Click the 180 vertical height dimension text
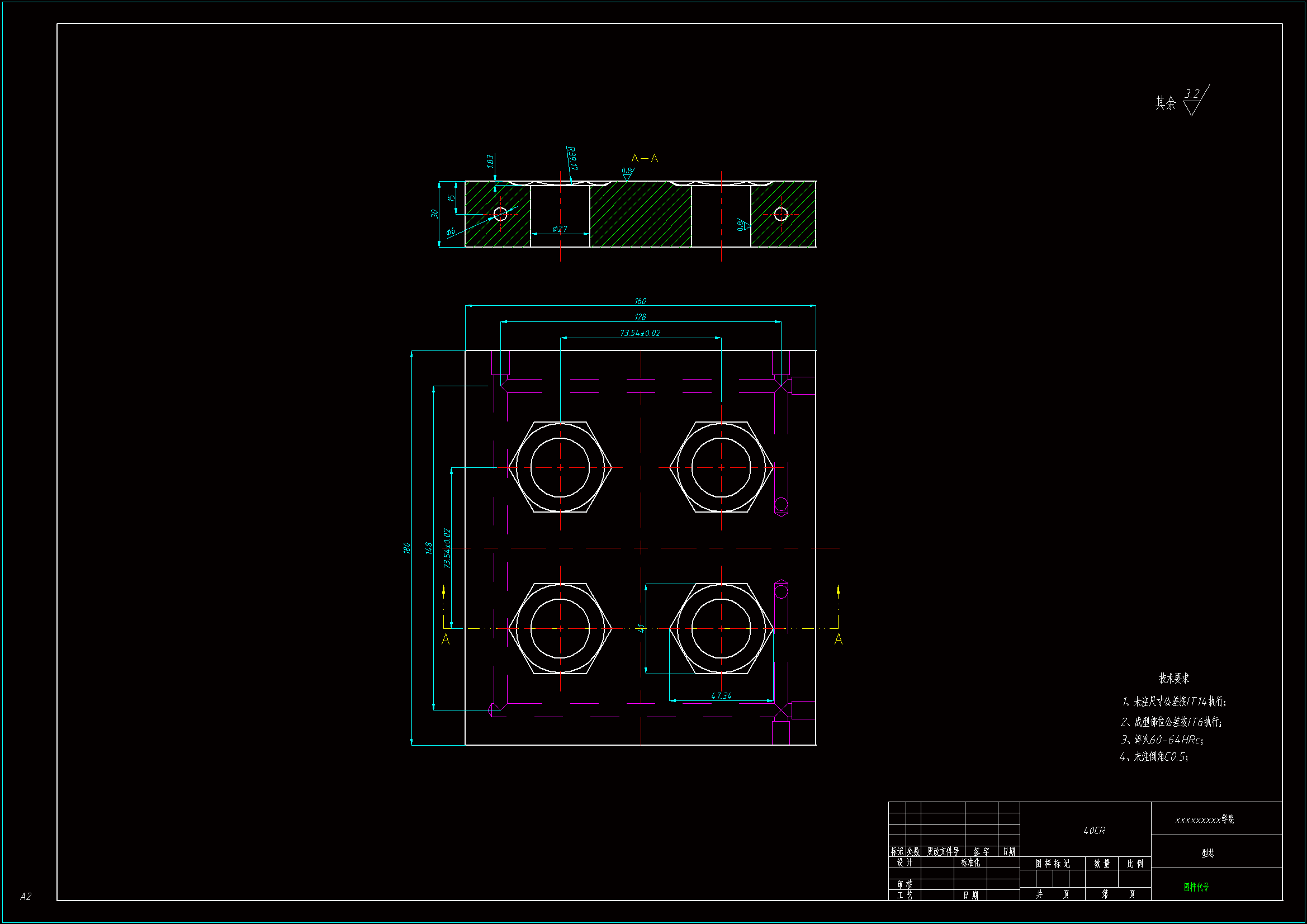Image resolution: width=1307 pixels, height=924 pixels. 406,548
